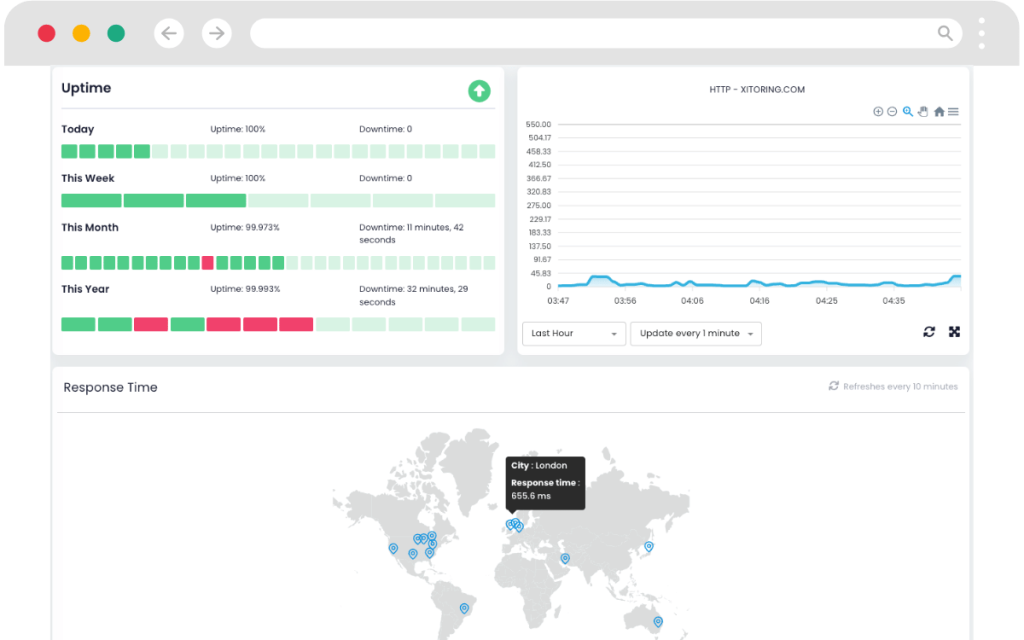
Task: Collapse the London response time tooltip
Action: click(545, 483)
